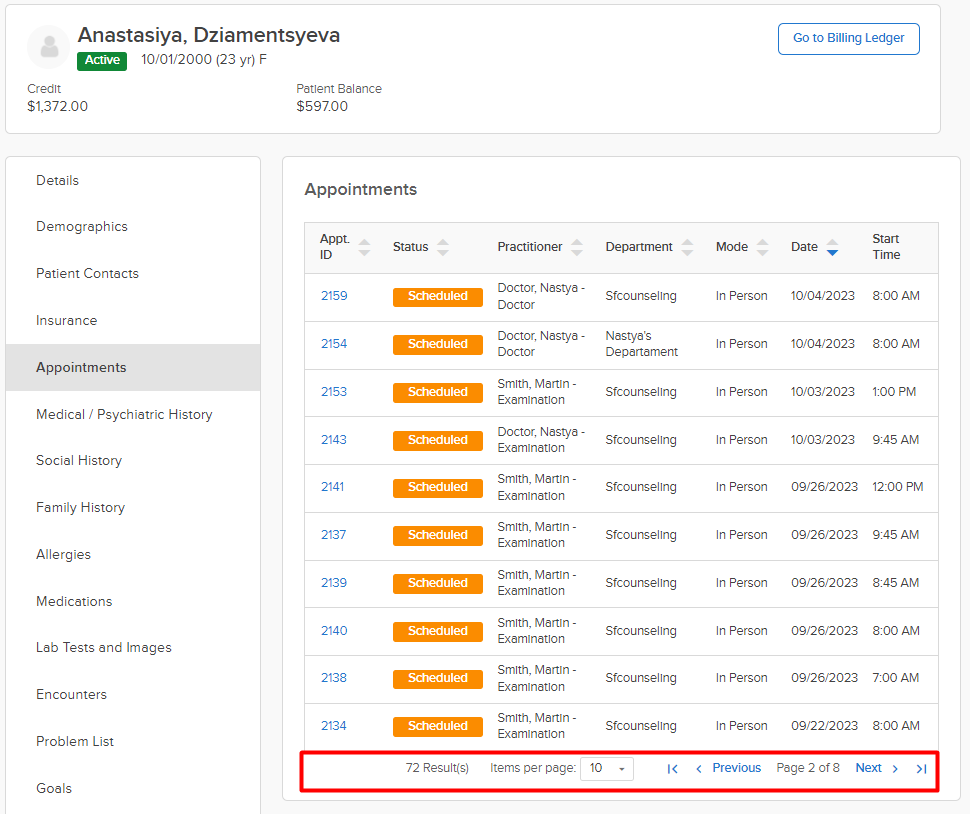This screenshot has height=814, width=970.
Task: Click the 72 Result(s) text
Action: tap(437, 768)
